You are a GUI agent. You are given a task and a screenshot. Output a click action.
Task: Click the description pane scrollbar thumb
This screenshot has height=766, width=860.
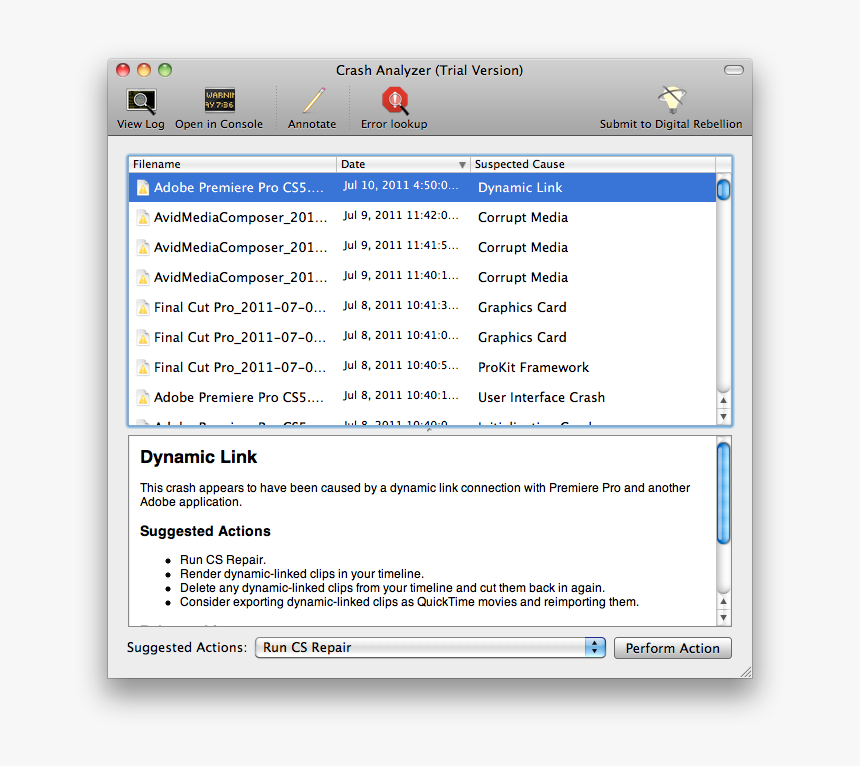coord(724,494)
